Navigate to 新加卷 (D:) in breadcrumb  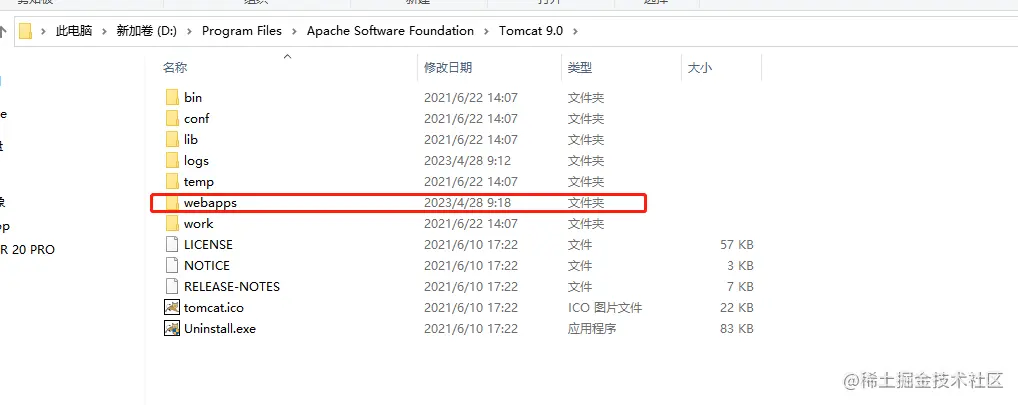pos(146,31)
